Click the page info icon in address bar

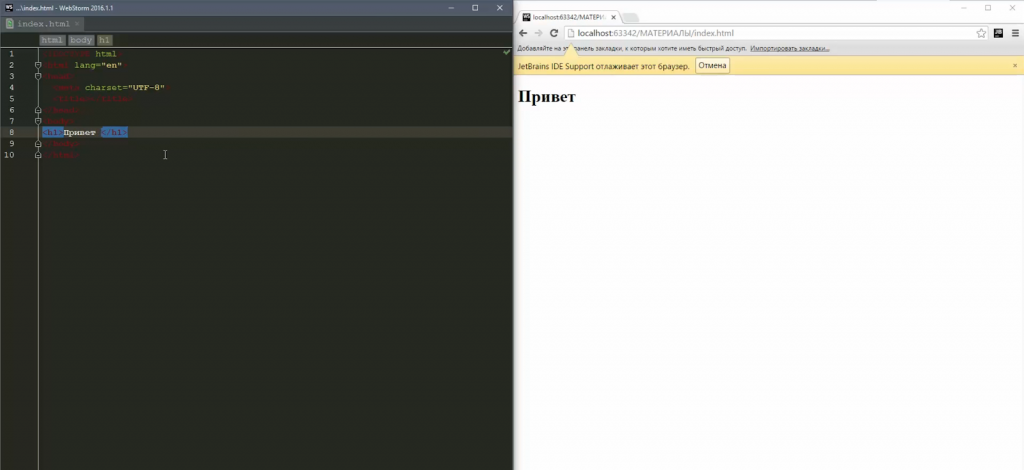pyautogui.click(x=570, y=33)
